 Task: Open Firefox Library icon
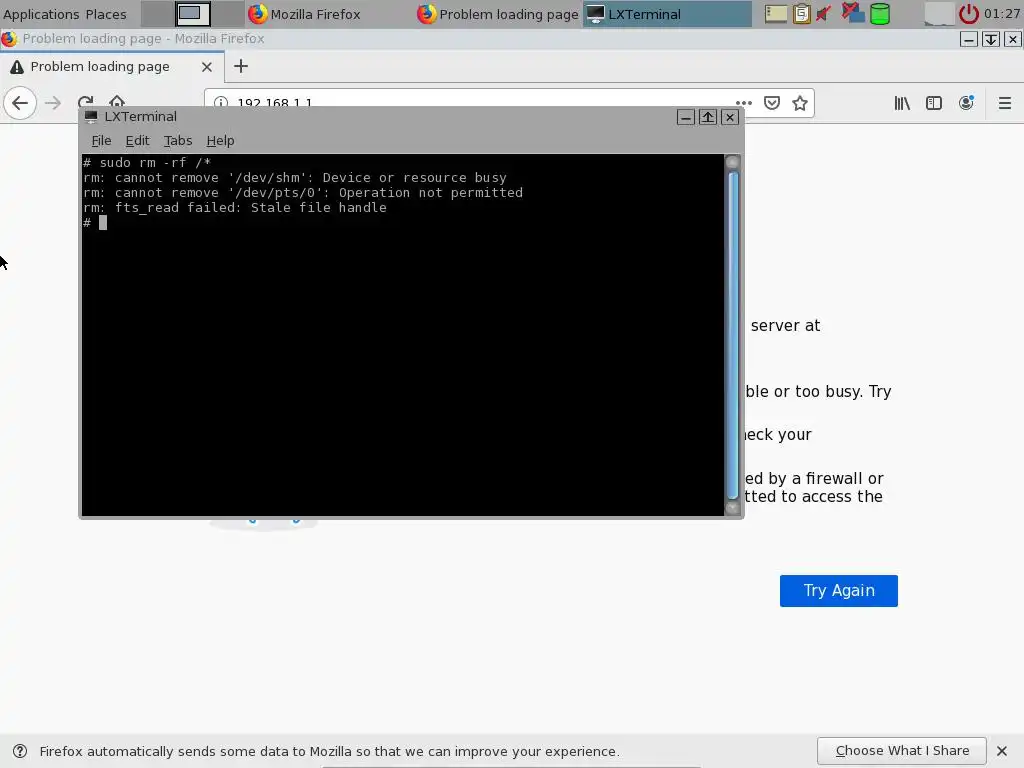[902, 103]
